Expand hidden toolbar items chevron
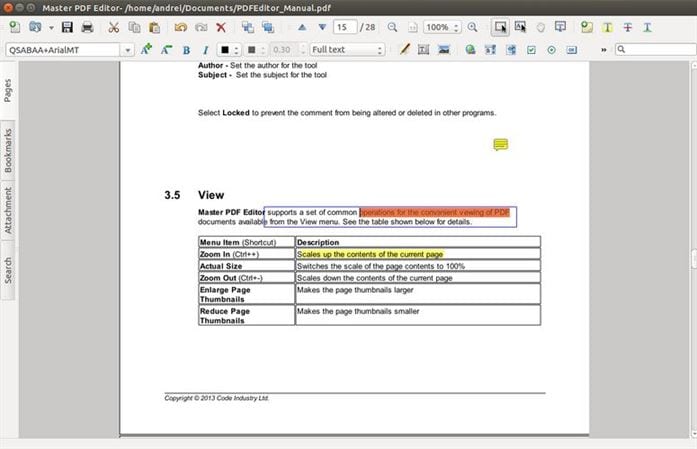The height and width of the screenshot is (449, 697). tap(604, 50)
